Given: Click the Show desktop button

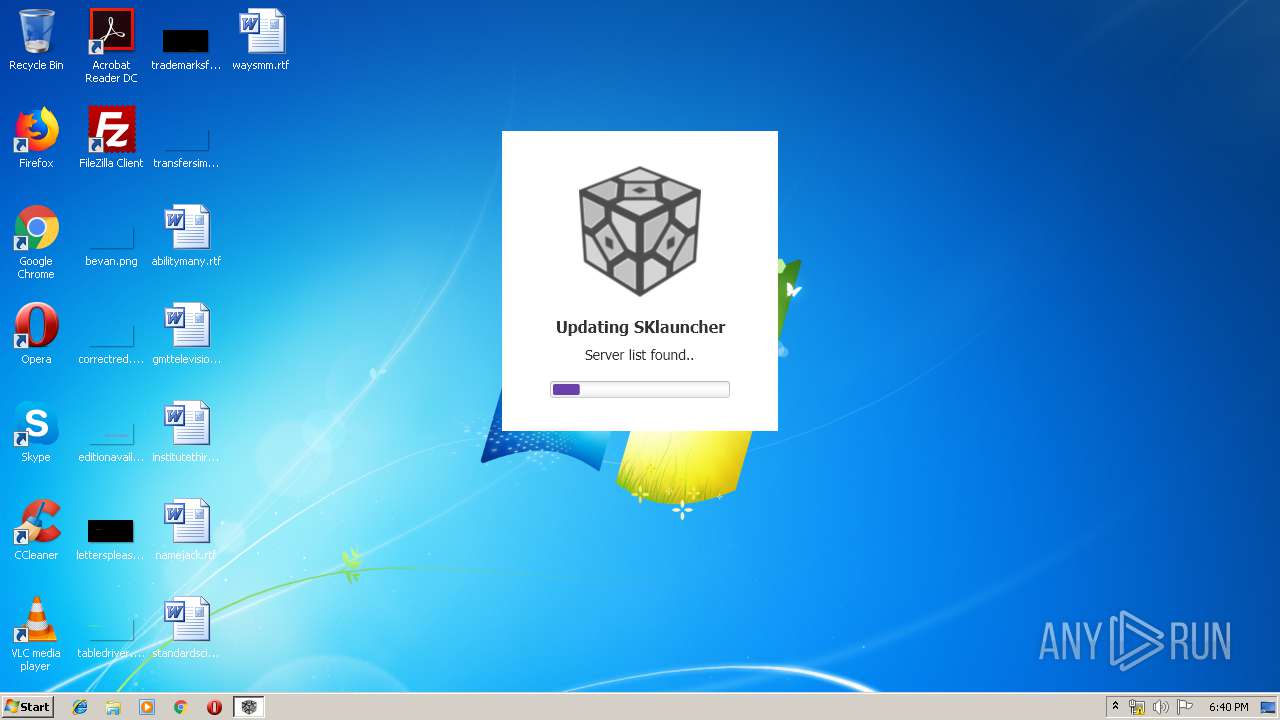Looking at the screenshot, I should pyautogui.click(x=1269, y=707).
